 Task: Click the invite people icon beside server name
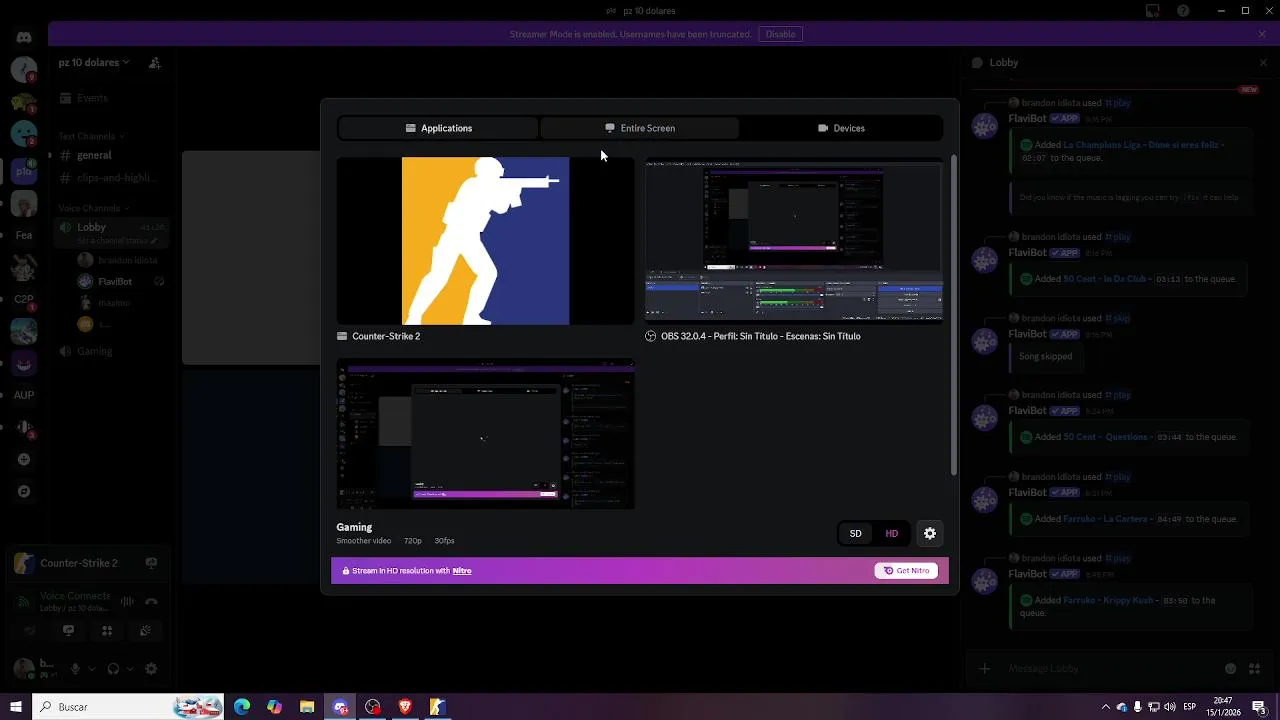155,62
